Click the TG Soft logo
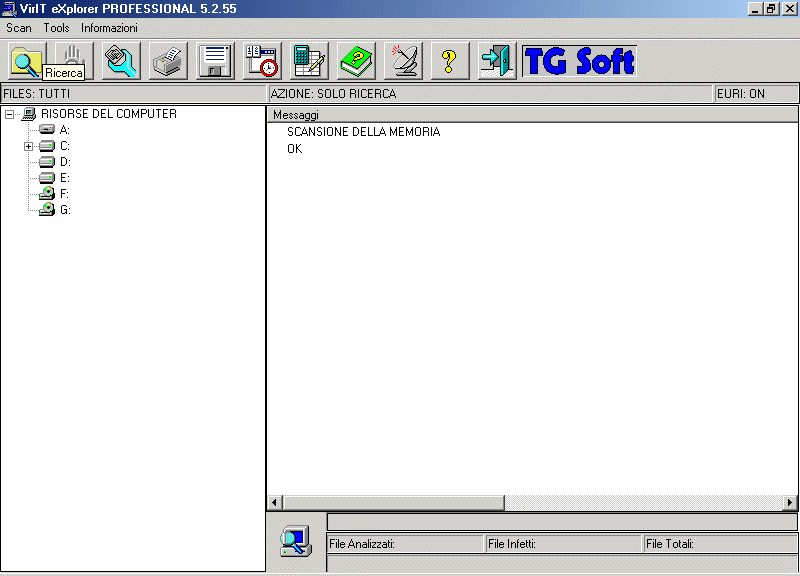 click(x=580, y=61)
